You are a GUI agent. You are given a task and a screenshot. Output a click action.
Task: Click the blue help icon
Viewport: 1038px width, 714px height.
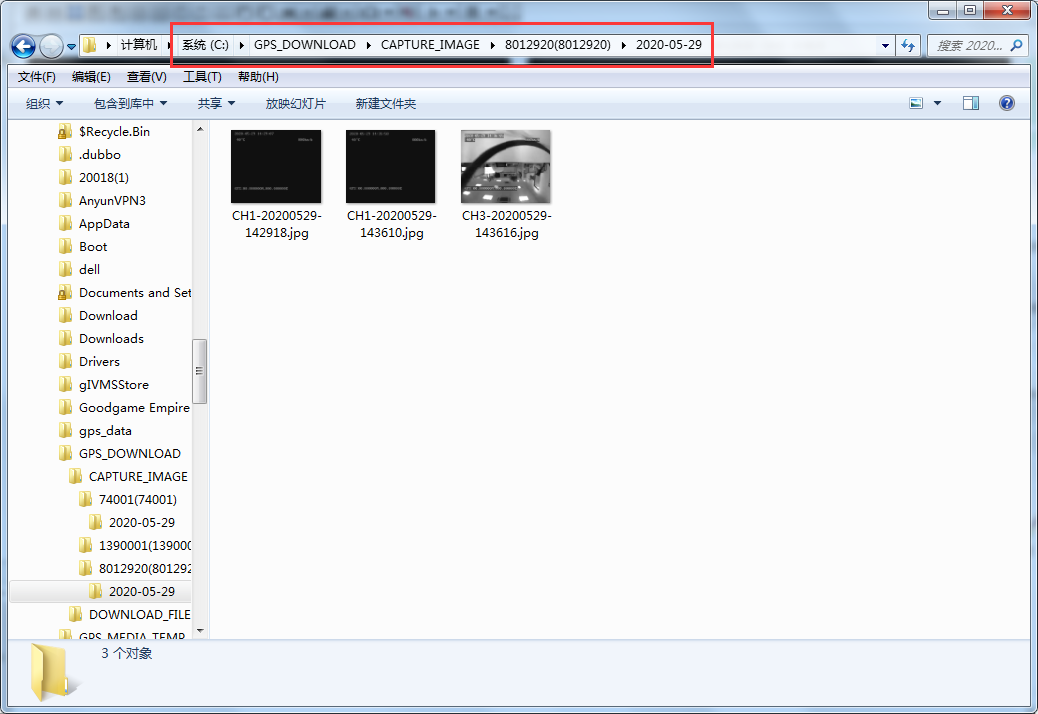tap(1007, 103)
